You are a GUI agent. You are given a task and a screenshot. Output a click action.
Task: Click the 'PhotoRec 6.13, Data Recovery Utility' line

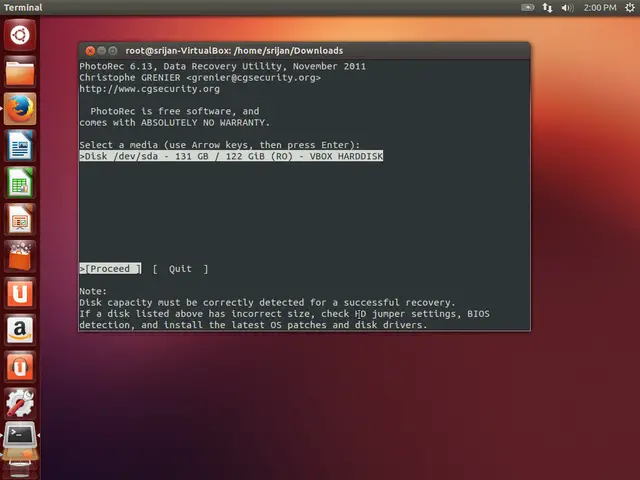tap(222, 66)
